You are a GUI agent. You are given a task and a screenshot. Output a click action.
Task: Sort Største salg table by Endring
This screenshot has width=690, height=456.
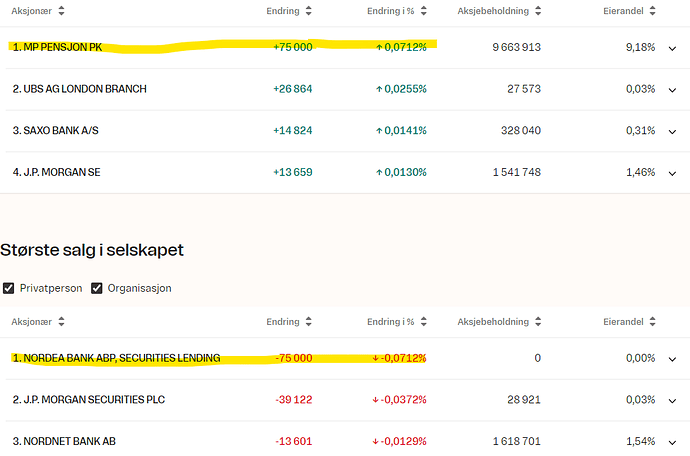tap(289, 322)
